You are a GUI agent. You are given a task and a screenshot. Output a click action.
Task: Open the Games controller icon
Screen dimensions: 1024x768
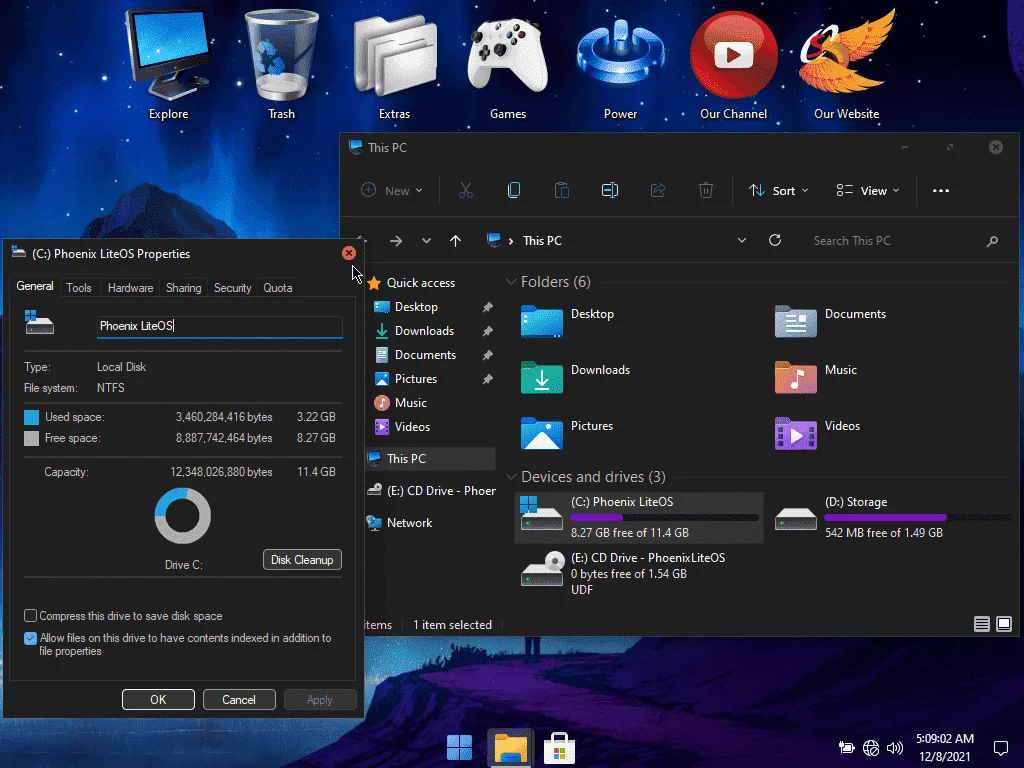tap(507, 65)
